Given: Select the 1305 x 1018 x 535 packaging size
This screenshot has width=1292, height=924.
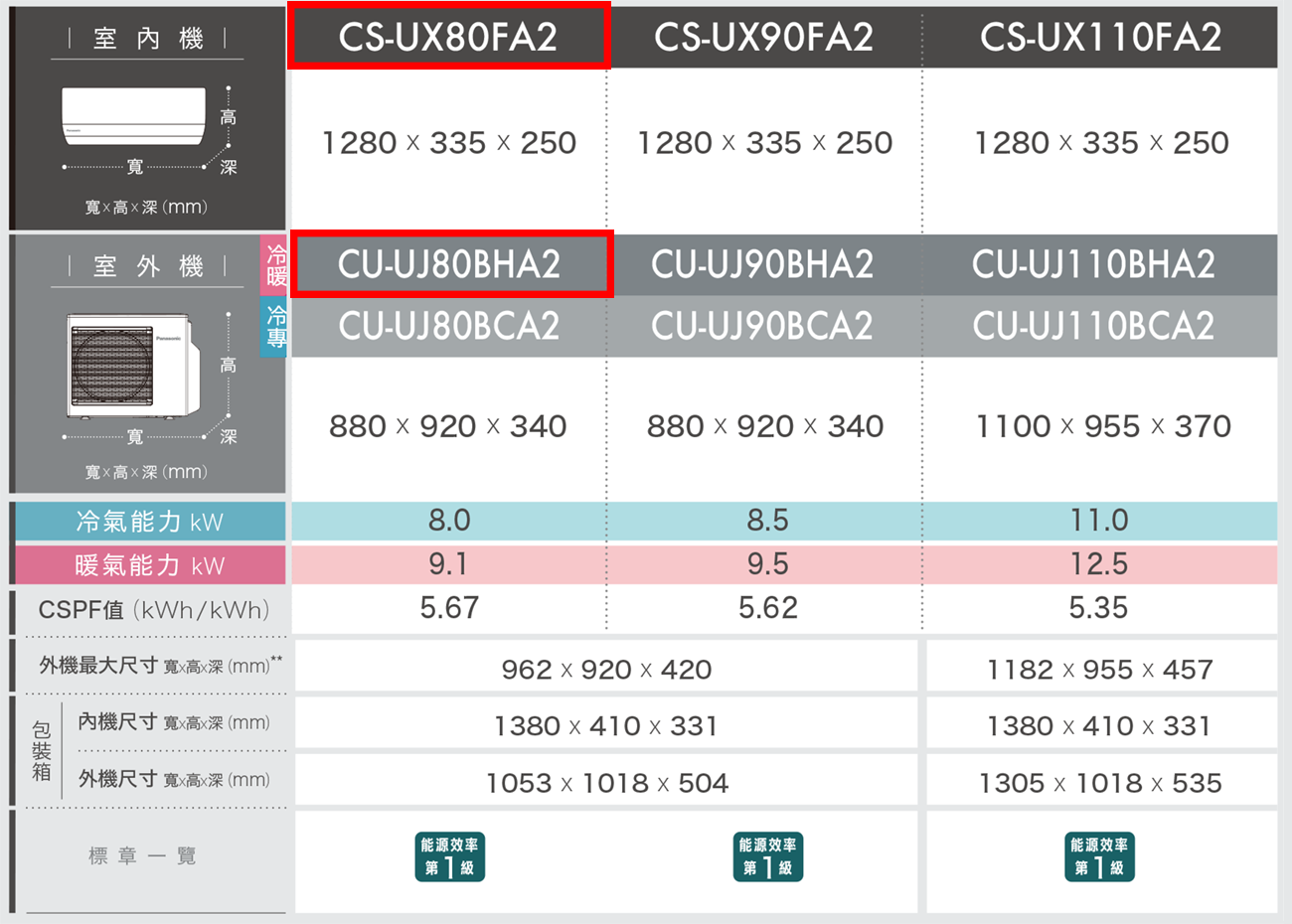Looking at the screenshot, I should point(1100,783).
